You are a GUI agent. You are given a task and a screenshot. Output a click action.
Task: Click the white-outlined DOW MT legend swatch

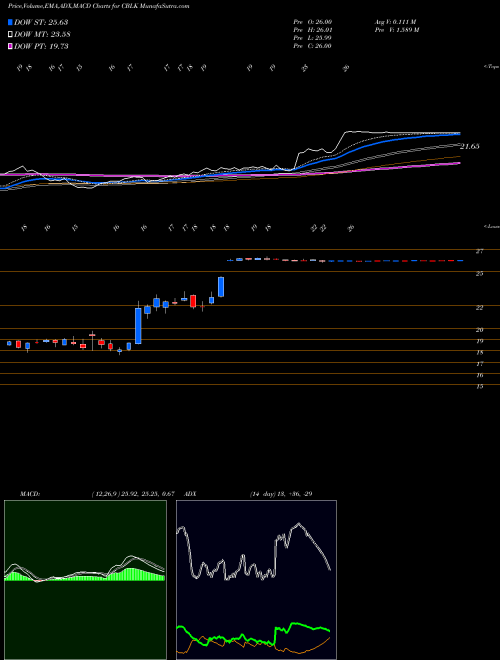[11, 35]
